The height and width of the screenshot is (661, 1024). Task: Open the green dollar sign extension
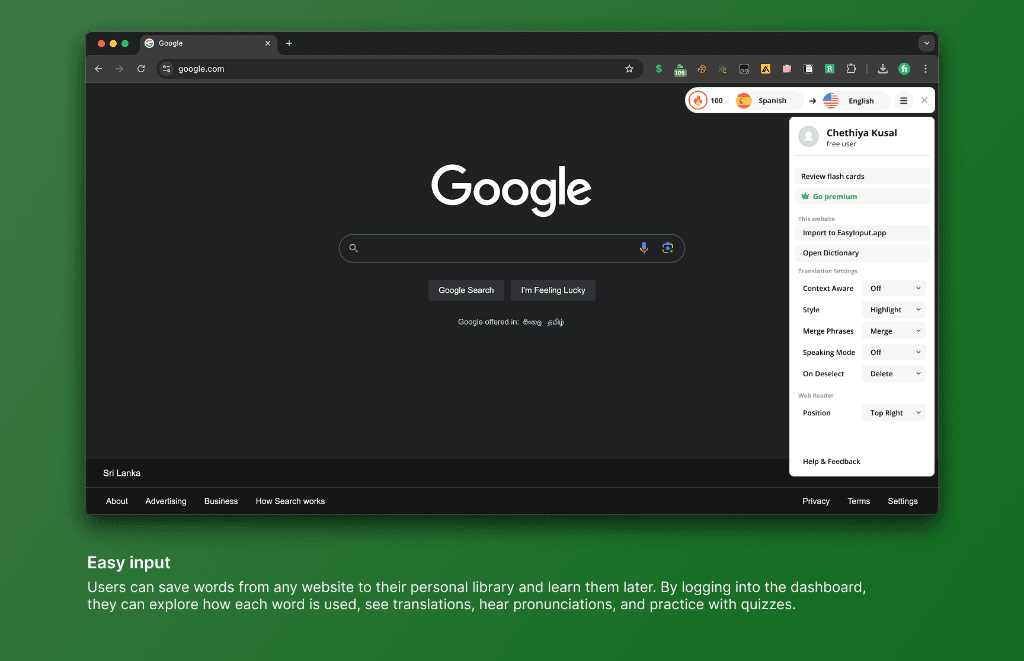658,69
